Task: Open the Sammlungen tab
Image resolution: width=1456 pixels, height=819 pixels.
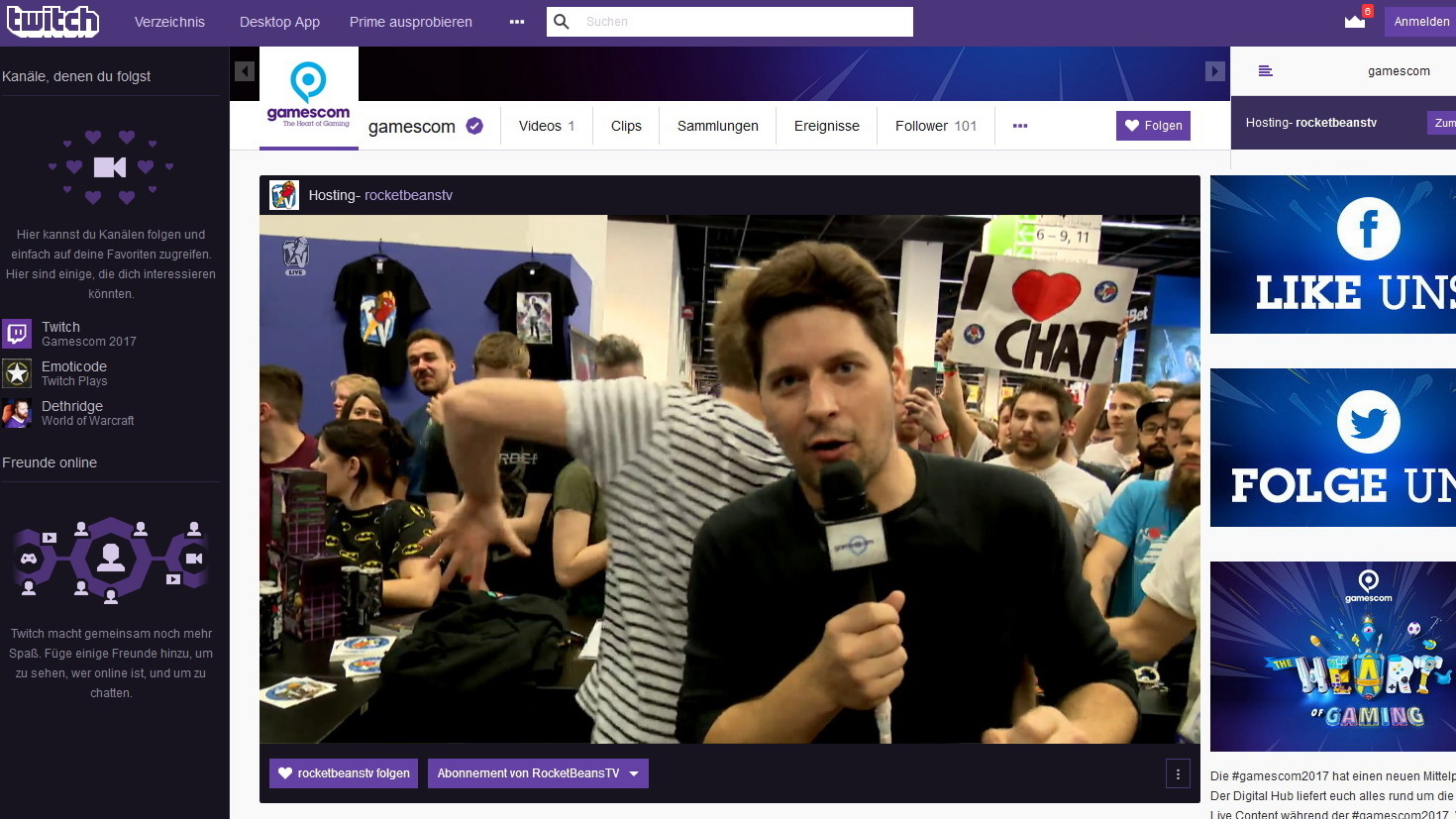Action: click(x=718, y=126)
